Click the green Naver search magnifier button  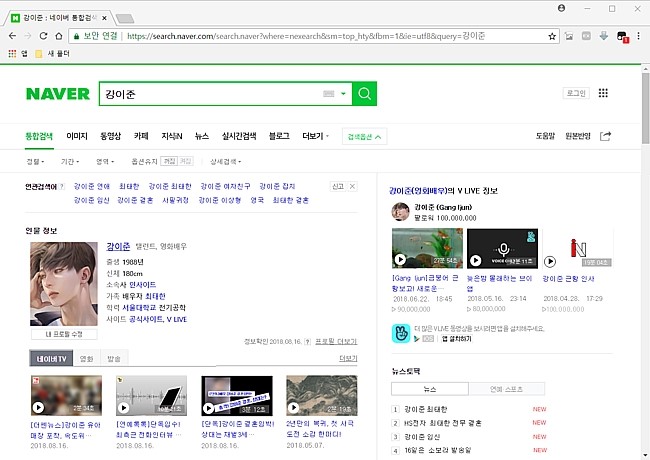point(364,94)
